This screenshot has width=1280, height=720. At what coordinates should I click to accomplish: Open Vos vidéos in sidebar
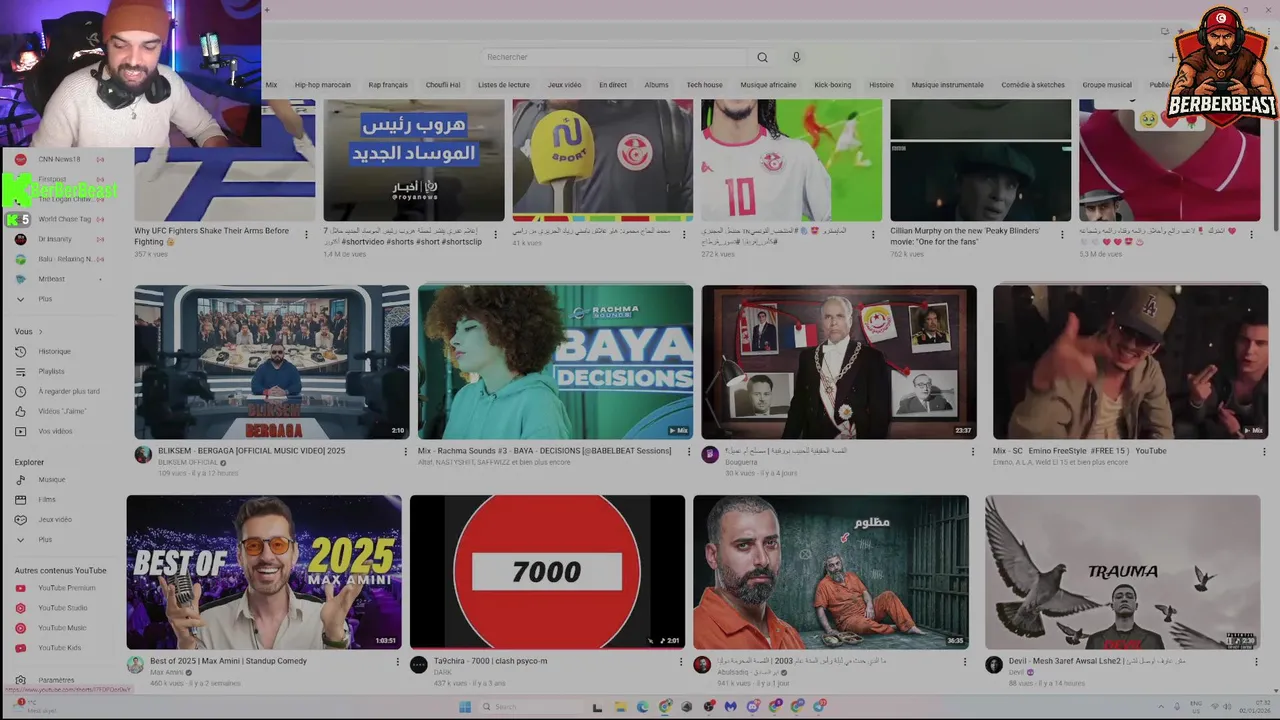55,431
